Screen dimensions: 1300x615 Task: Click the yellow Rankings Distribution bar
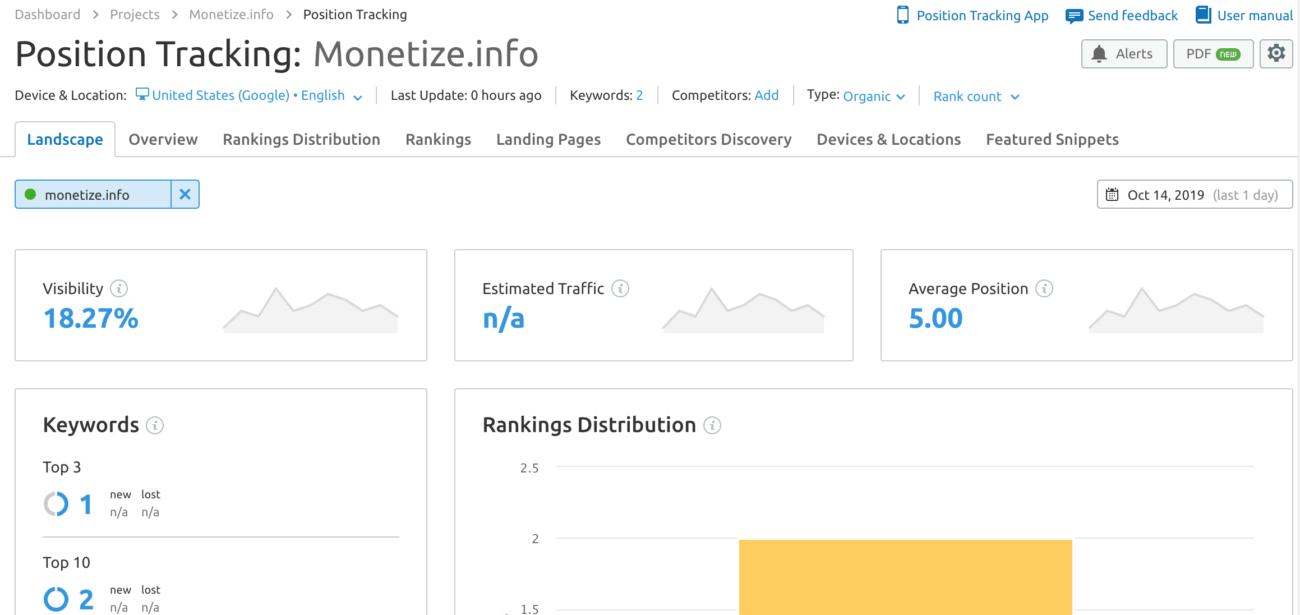point(905,577)
